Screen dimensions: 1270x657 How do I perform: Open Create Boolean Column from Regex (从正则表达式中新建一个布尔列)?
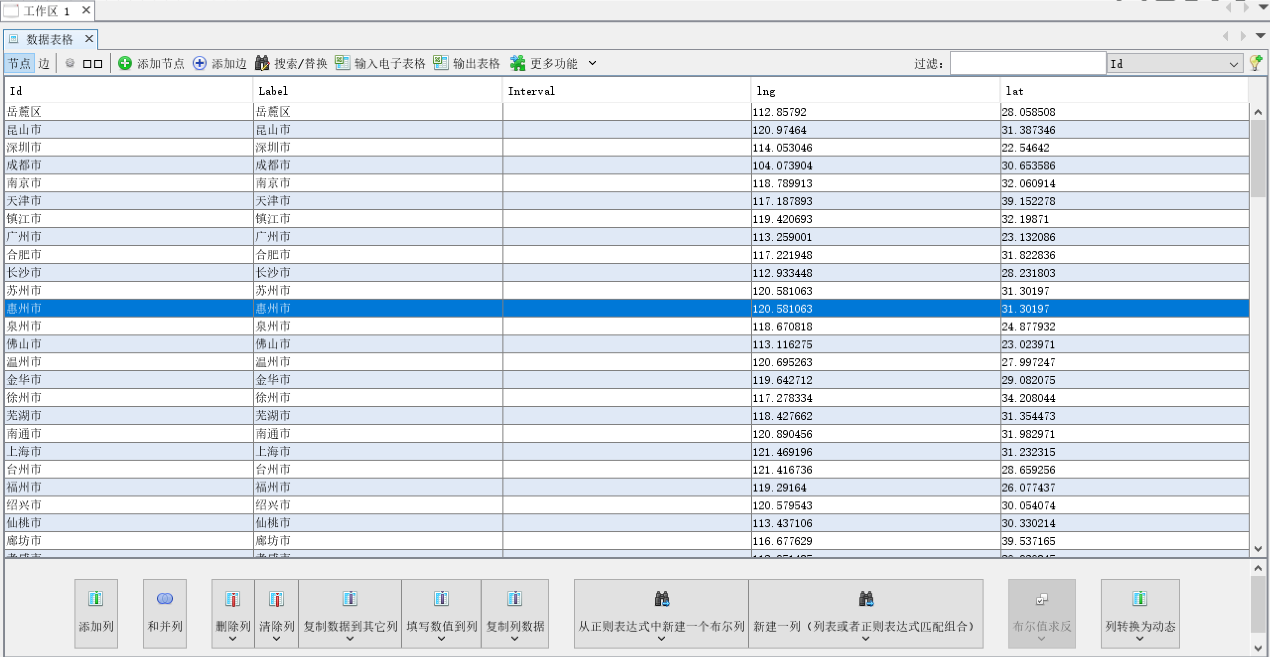coord(661,613)
